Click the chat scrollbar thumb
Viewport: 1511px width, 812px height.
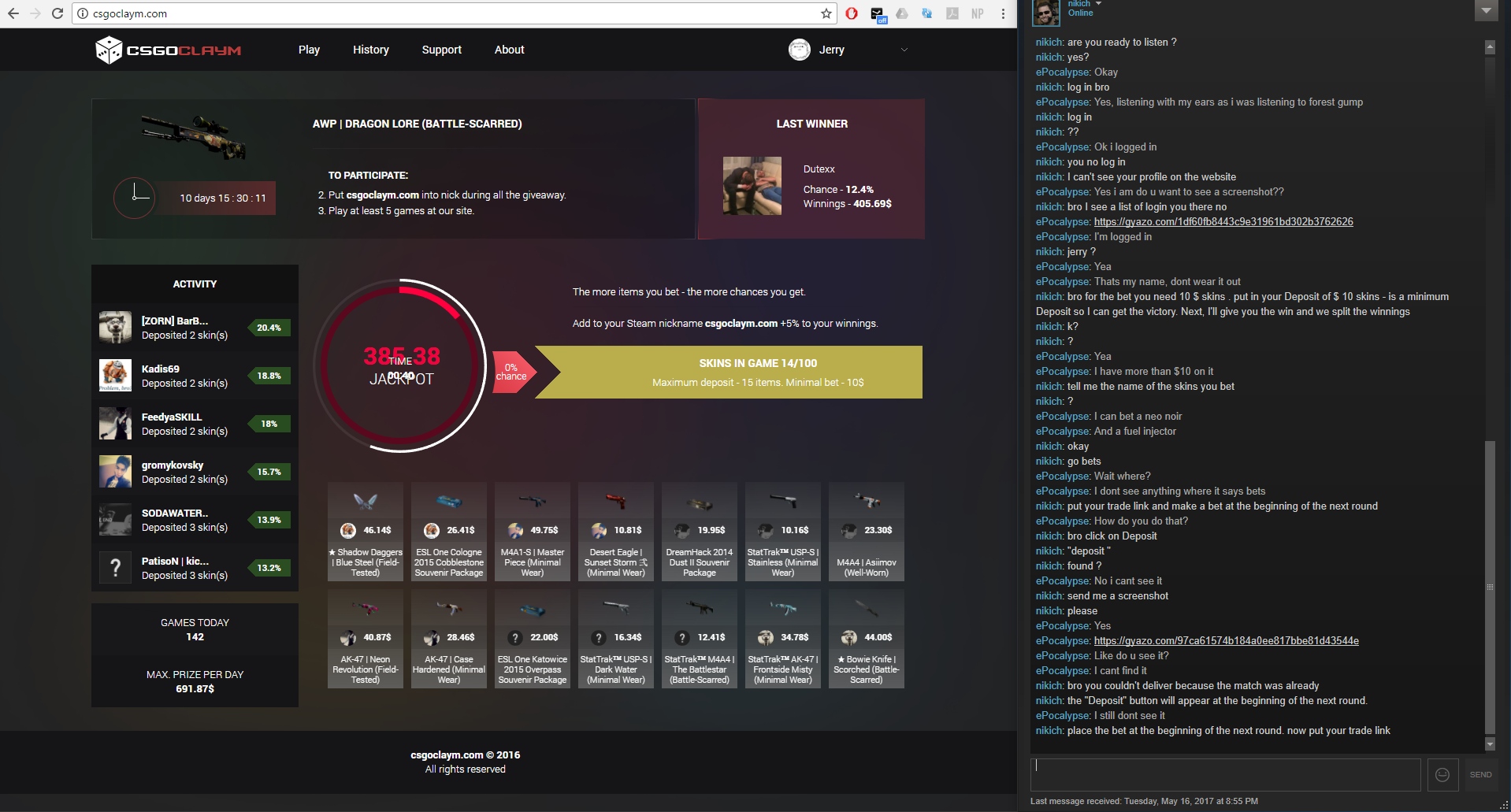point(1490,587)
